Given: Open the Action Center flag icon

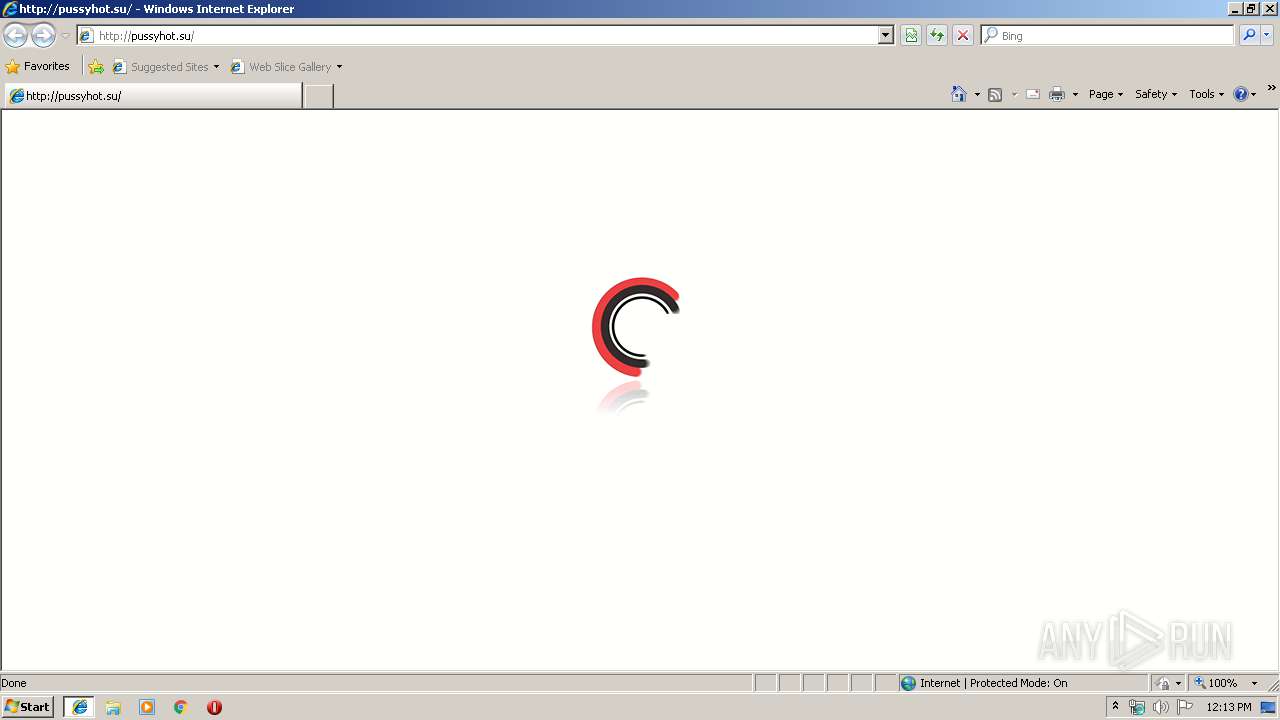Looking at the screenshot, I should [x=1184, y=707].
